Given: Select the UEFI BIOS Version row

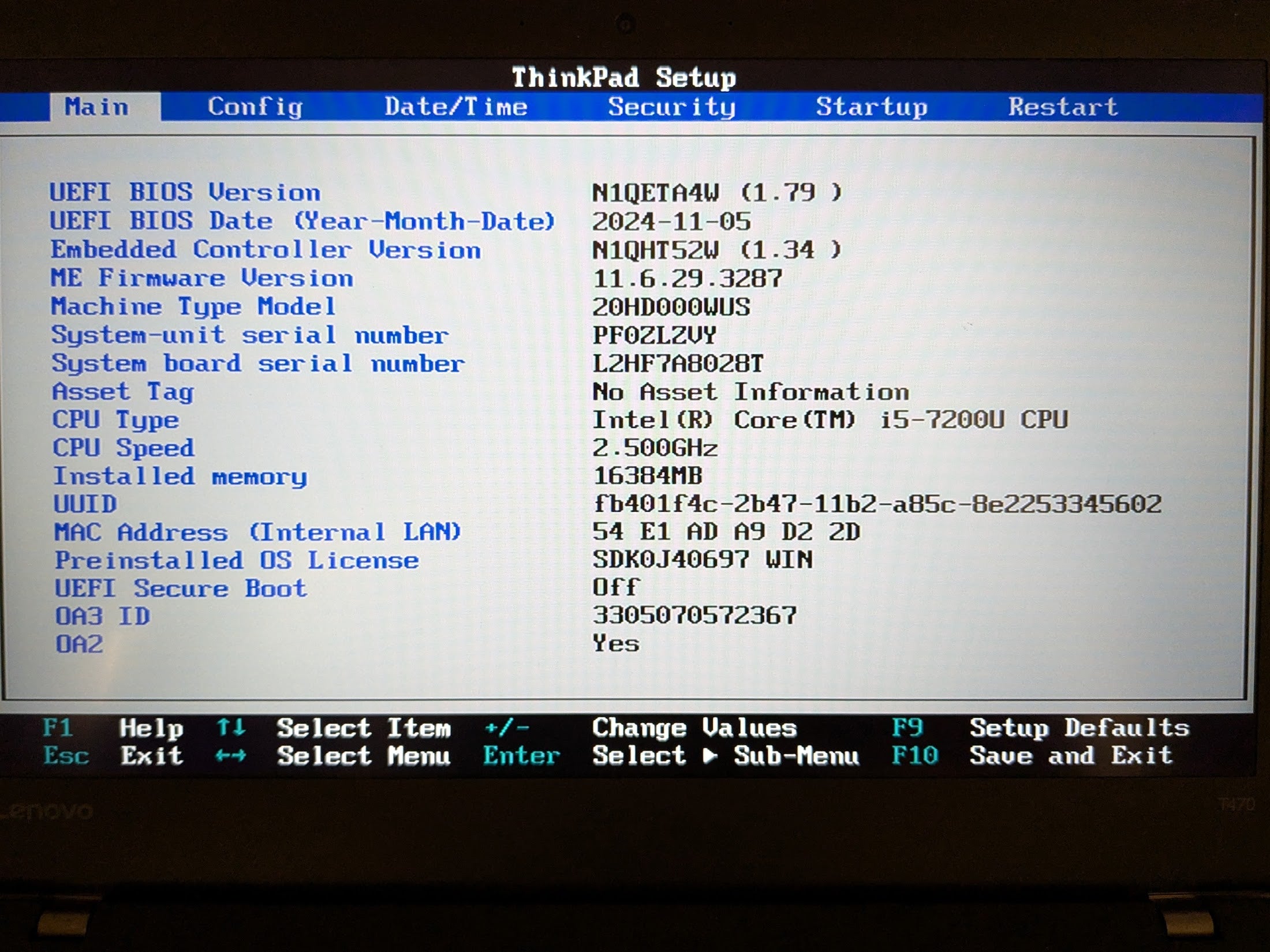Looking at the screenshot, I should (184, 192).
